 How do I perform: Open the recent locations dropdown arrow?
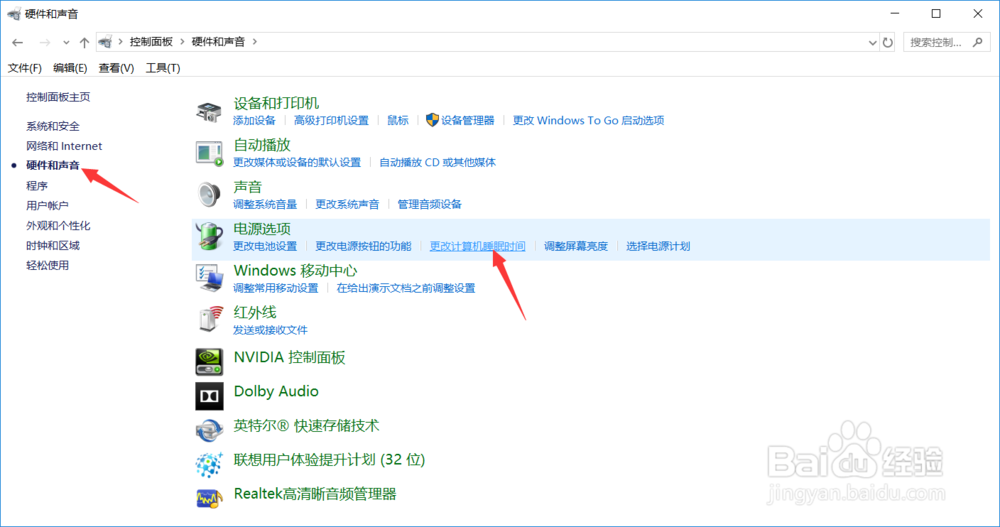point(66,43)
